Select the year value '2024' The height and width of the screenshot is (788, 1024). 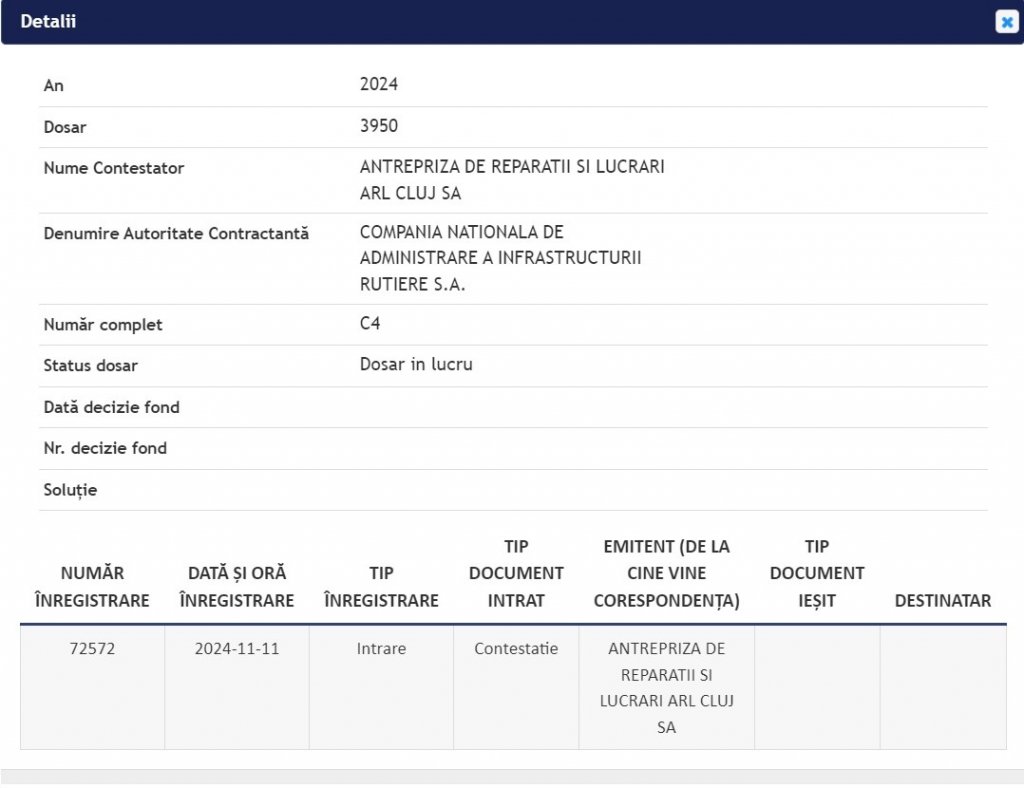coord(379,84)
